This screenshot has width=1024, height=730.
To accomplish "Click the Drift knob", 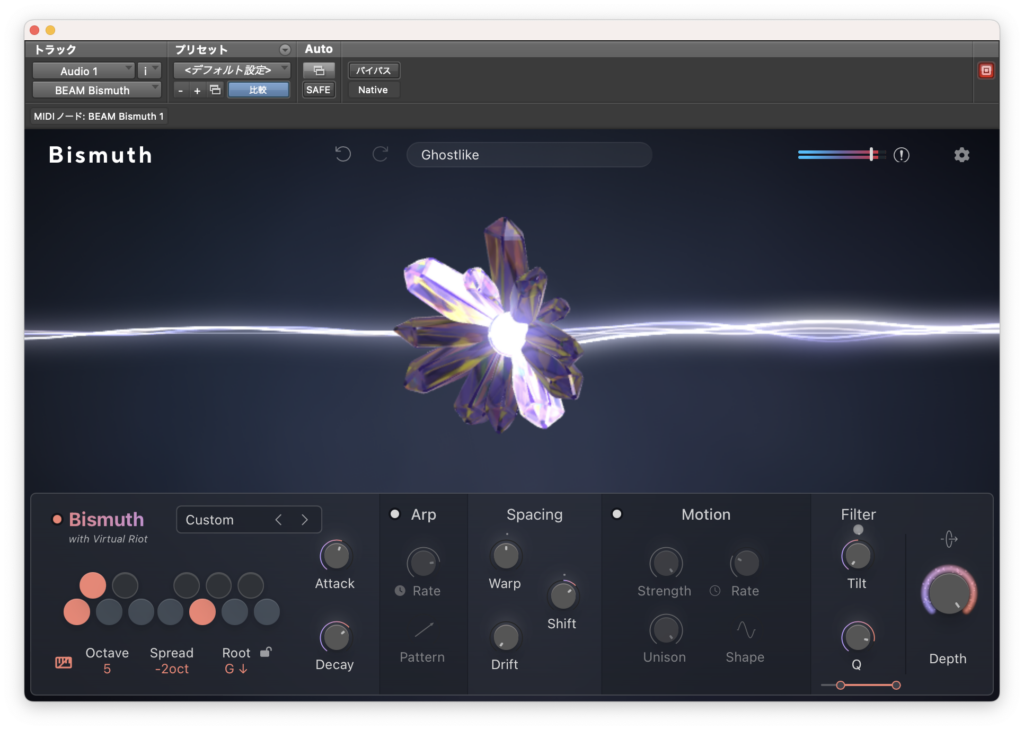I will pyautogui.click(x=505, y=637).
